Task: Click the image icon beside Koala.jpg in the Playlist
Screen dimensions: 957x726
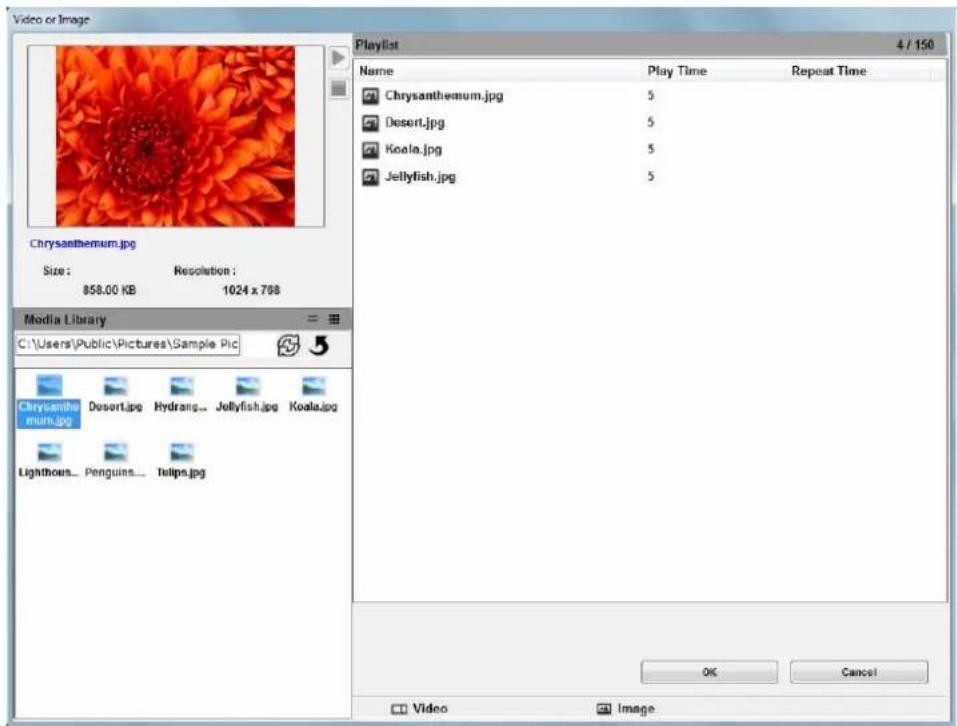Action: tap(370, 149)
